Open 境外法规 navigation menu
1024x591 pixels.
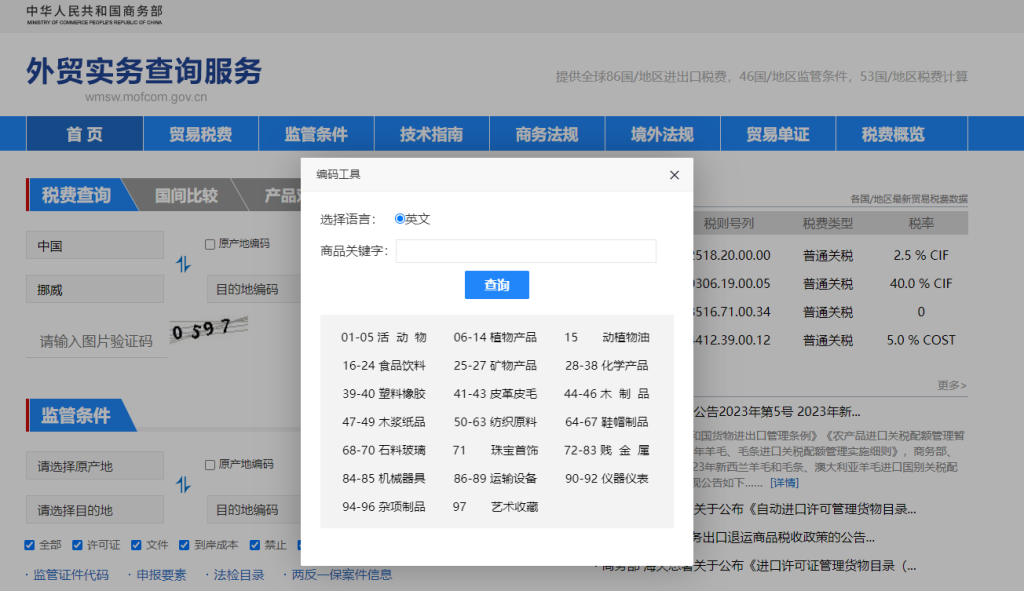pos(662,134)
